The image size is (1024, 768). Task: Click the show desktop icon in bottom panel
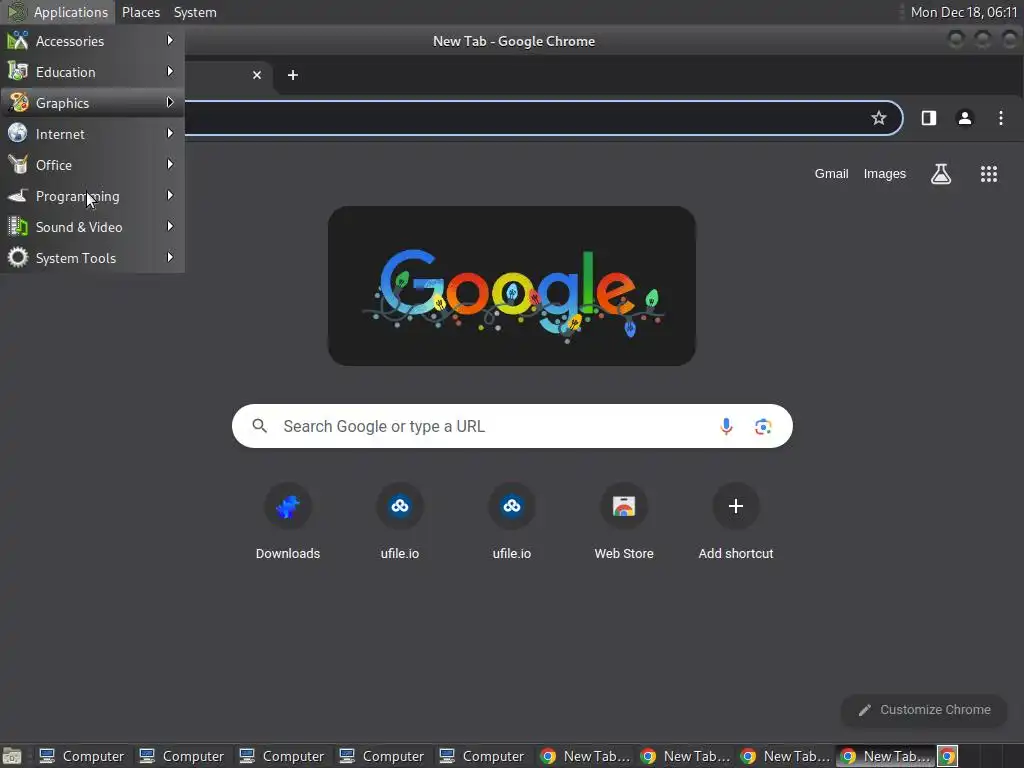coord(12,756)
